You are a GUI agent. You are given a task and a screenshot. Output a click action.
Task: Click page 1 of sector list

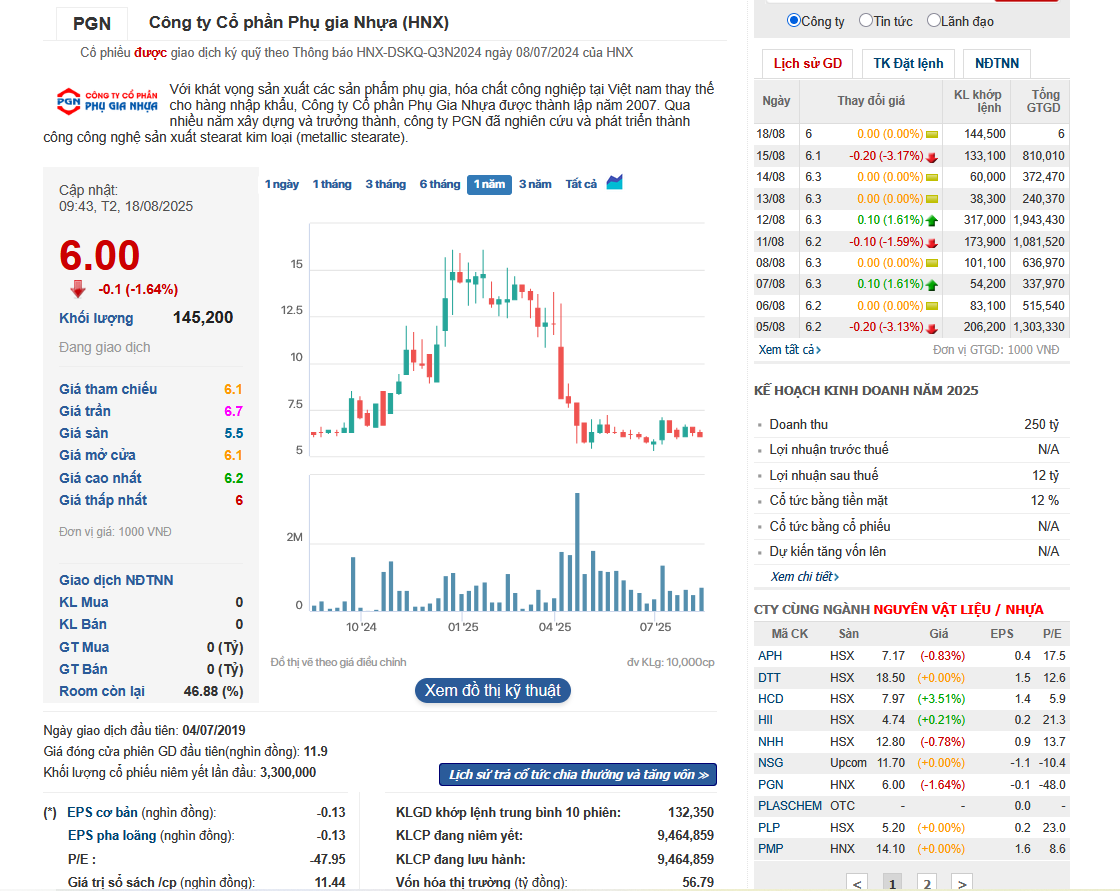(x=892, y=882)
